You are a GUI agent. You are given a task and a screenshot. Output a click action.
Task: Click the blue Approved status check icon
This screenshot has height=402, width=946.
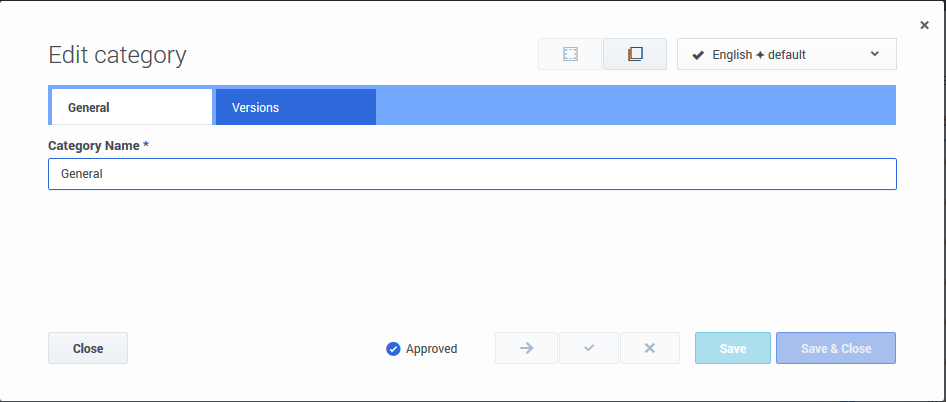(393, 349)
